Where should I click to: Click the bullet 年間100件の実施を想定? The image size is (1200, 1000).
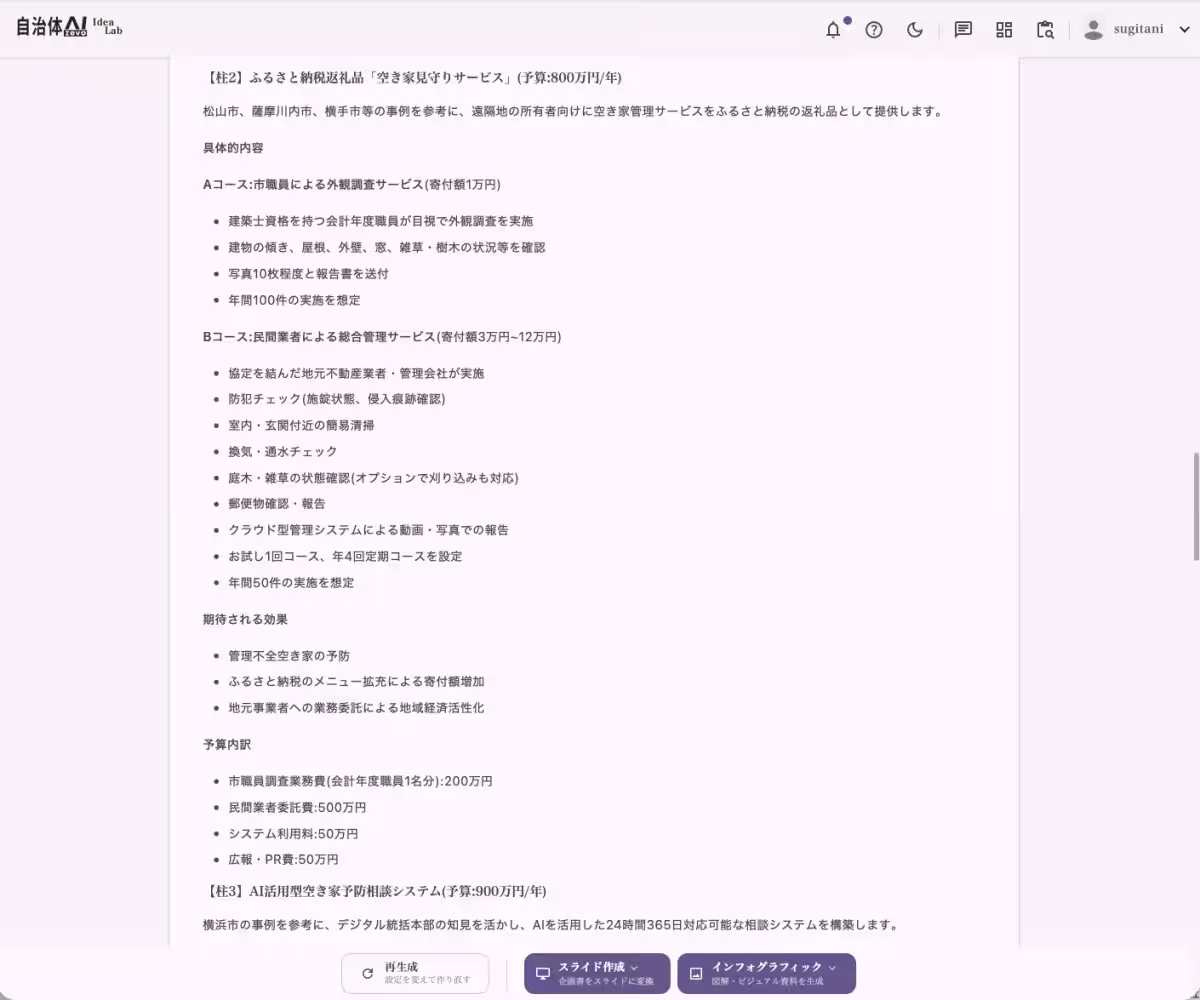(x=294, y=300)
